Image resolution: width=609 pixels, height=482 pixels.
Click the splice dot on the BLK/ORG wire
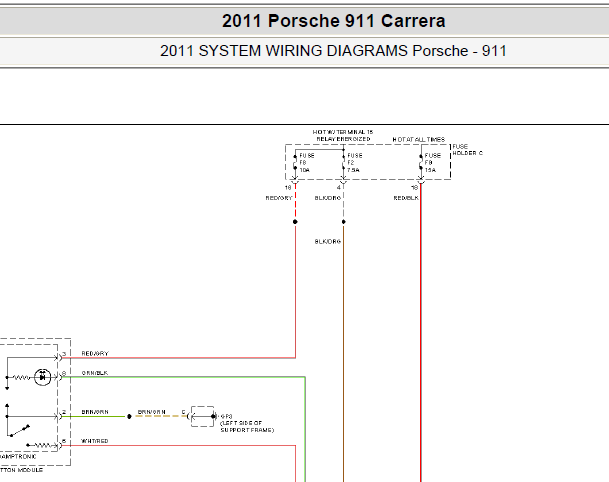click(x=343, y=222)
